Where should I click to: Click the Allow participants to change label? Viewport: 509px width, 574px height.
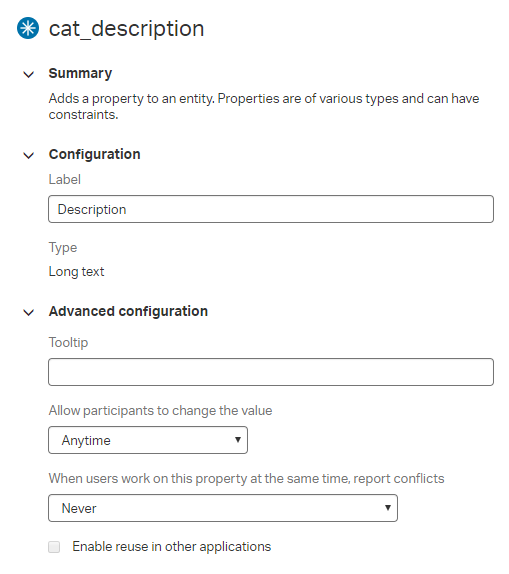[x=160, y=411]
